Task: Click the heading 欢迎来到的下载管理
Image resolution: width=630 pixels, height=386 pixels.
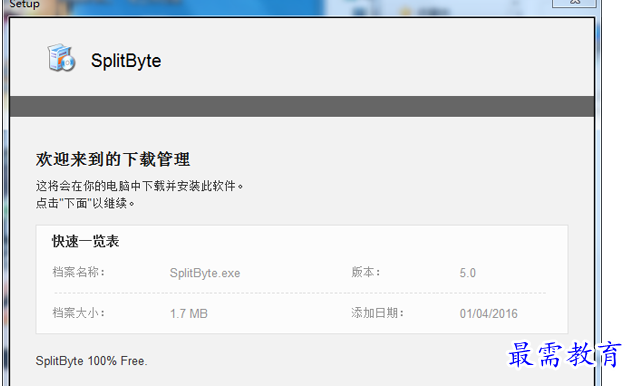Action: pos(113,159)
